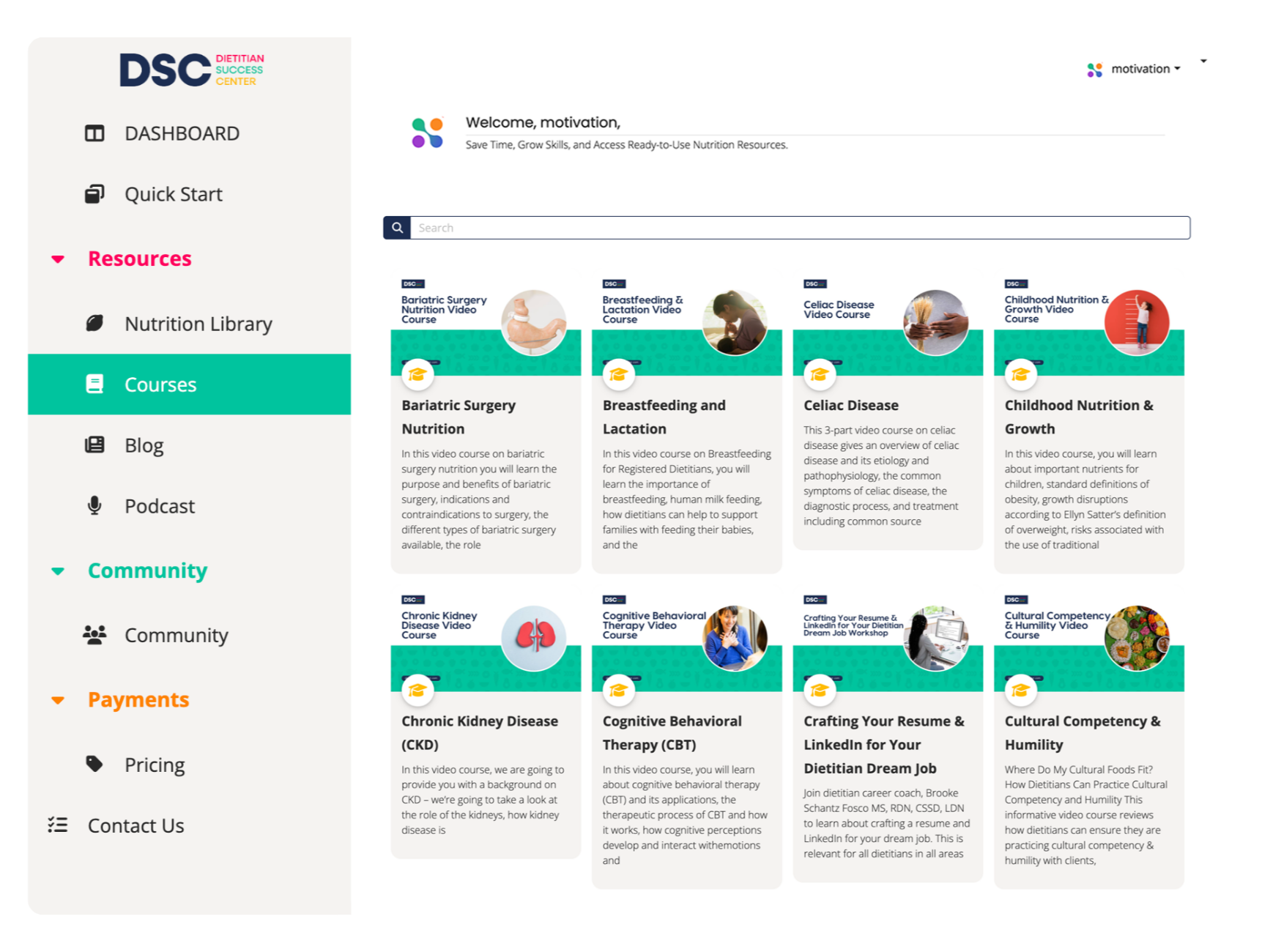Open the motivation account dropdown
1262x952 pixels.
pos(1145,68)
